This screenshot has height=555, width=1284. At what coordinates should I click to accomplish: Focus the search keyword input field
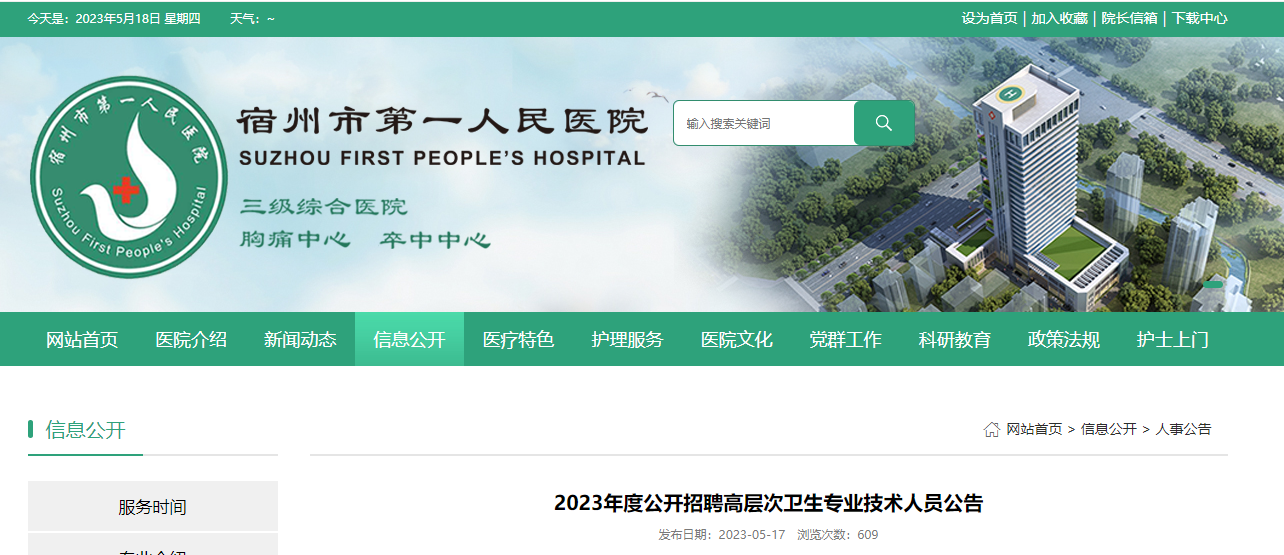tap(764, 123)
